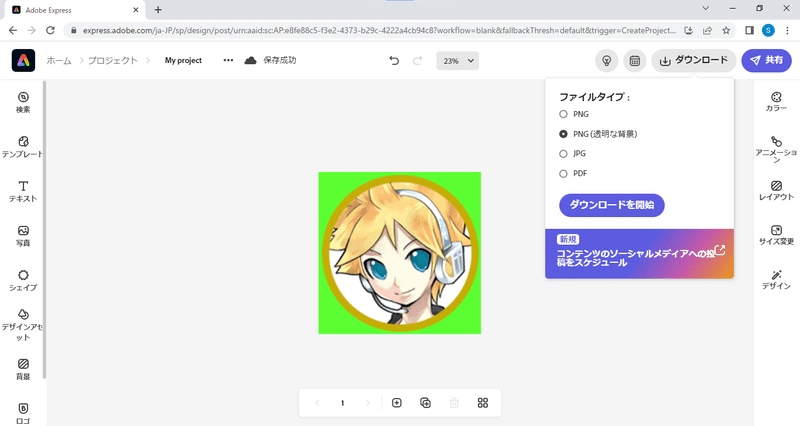Go to the previous page arrow

tap(317, 403)
